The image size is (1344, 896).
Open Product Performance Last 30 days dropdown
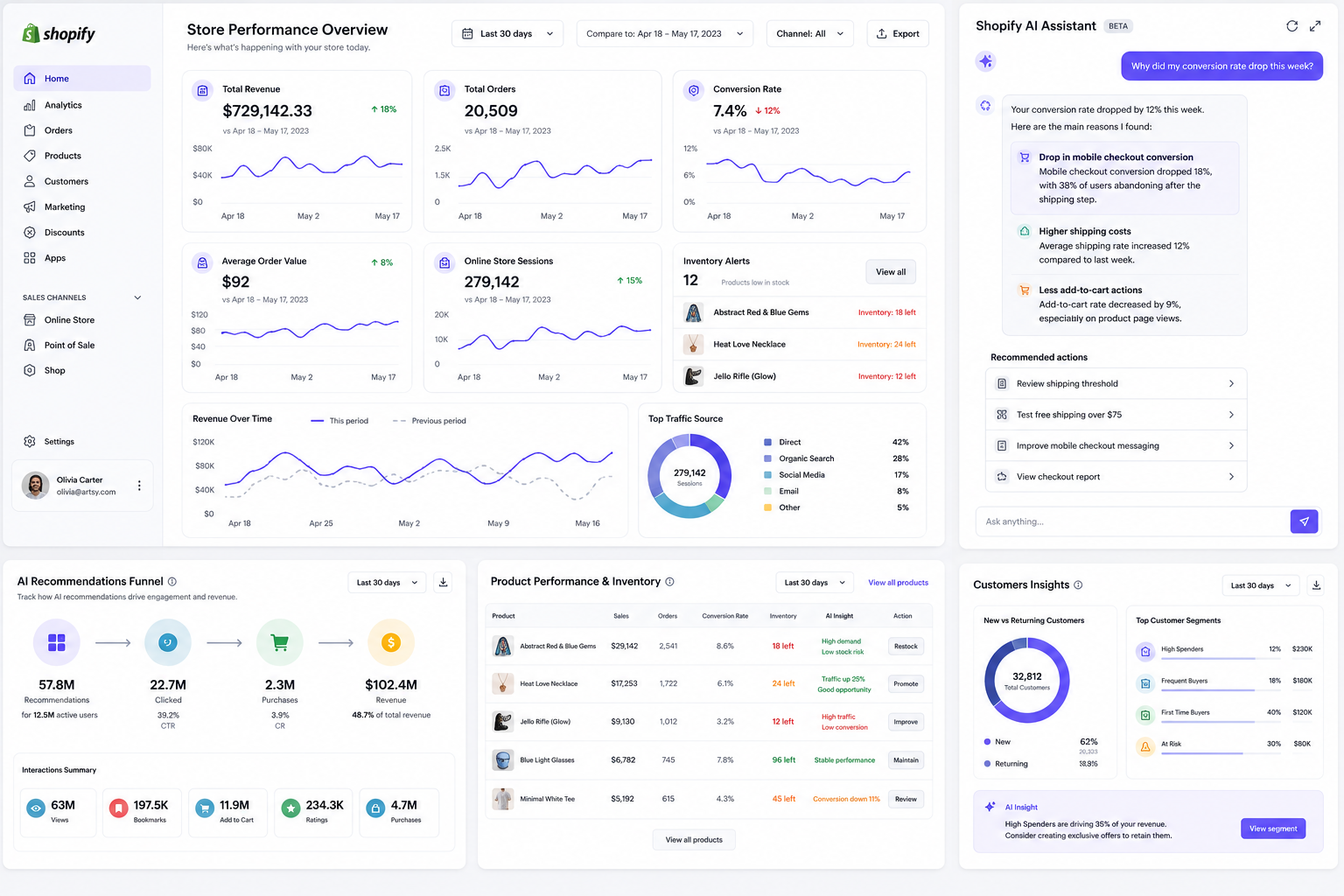click(815, 583)
